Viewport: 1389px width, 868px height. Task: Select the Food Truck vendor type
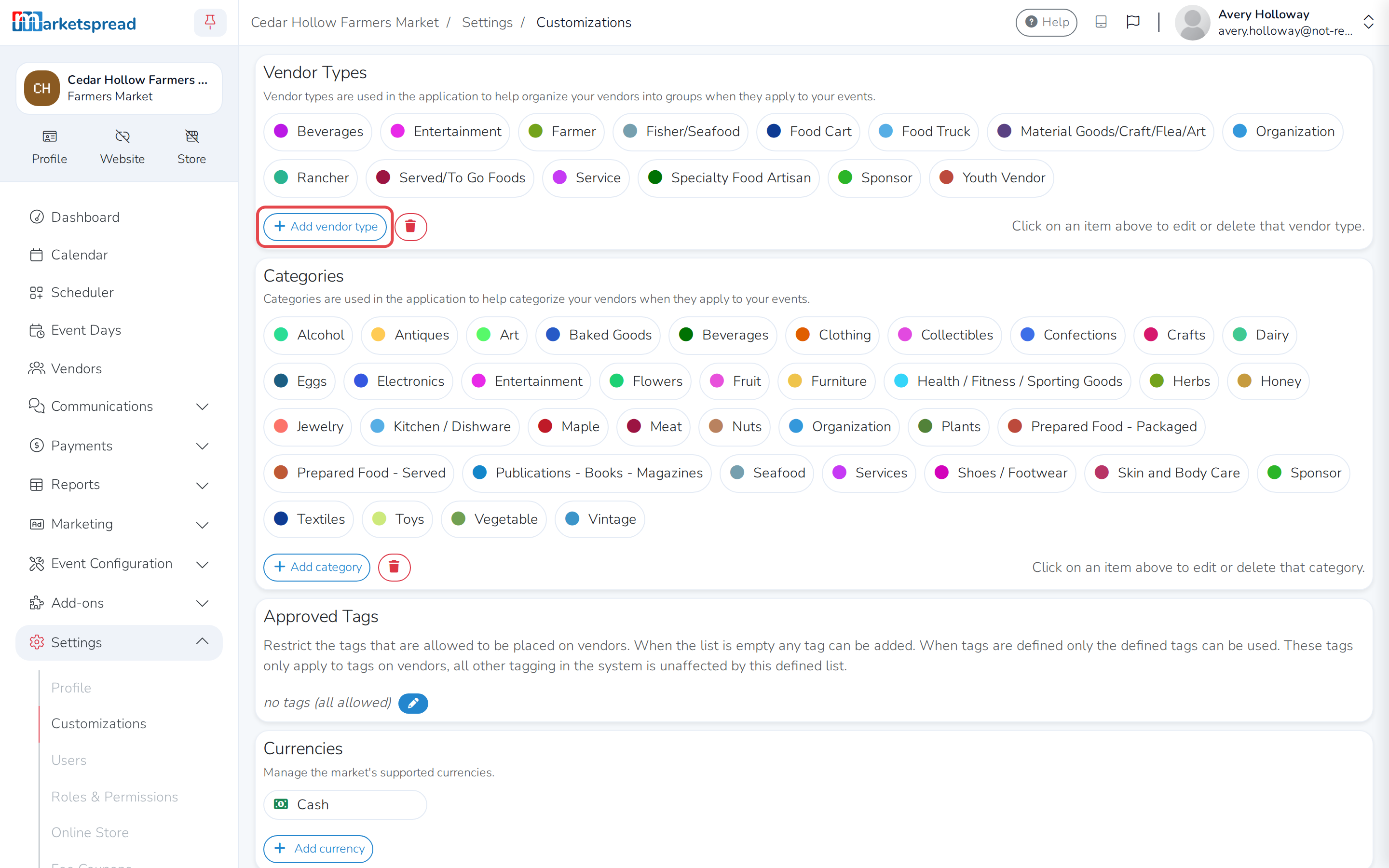(x=924, y=132)
